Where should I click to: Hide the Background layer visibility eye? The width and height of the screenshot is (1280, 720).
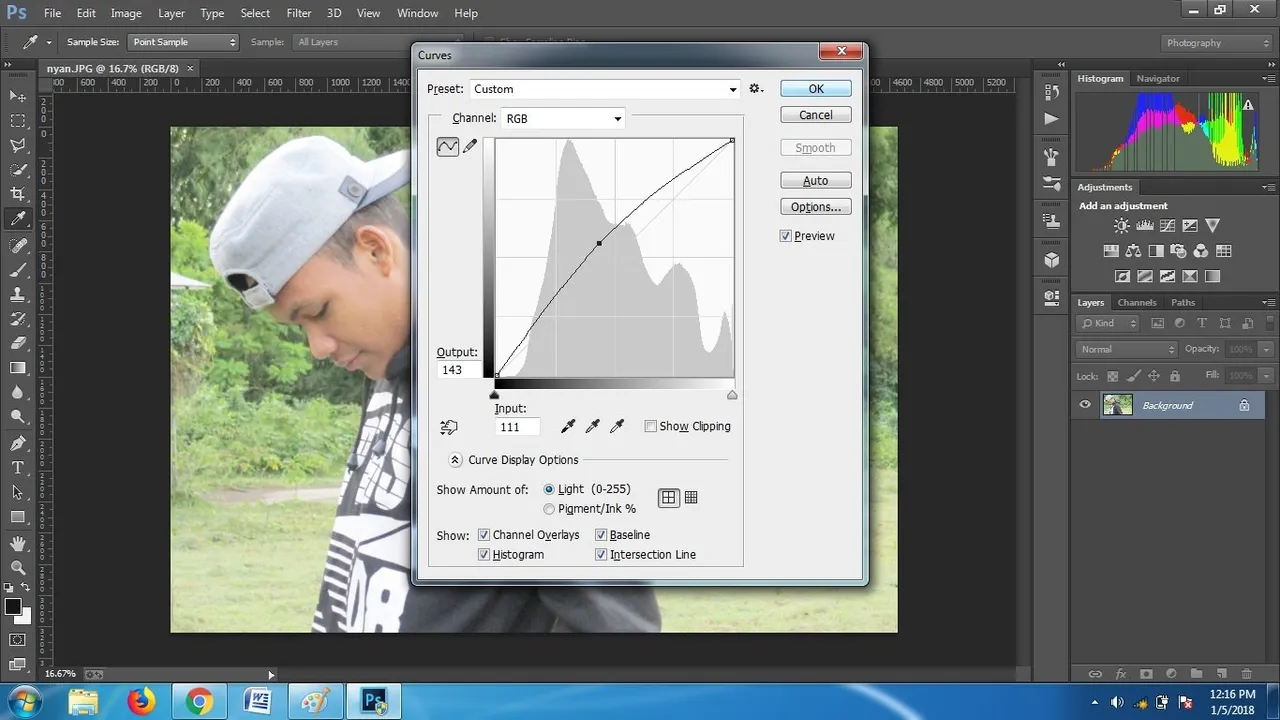coord(1085,405)
